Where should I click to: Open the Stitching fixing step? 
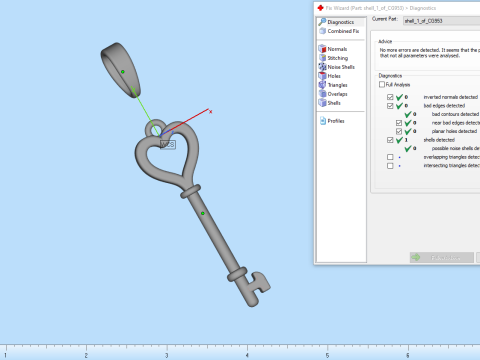point(337,58)
